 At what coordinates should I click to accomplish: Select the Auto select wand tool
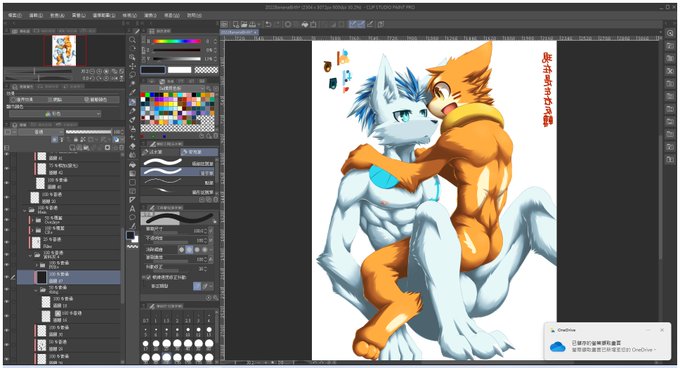(x=132, y=84)
